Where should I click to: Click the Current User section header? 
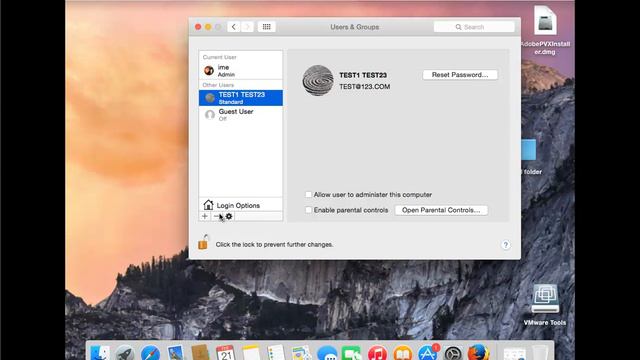pyautogui.click(x=220, y=57)
